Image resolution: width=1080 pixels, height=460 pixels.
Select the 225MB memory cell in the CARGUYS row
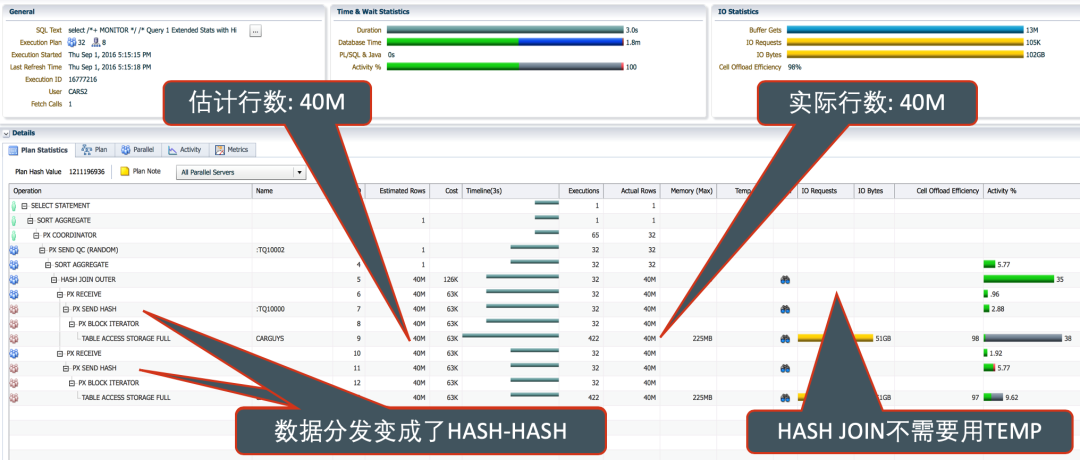701,339
